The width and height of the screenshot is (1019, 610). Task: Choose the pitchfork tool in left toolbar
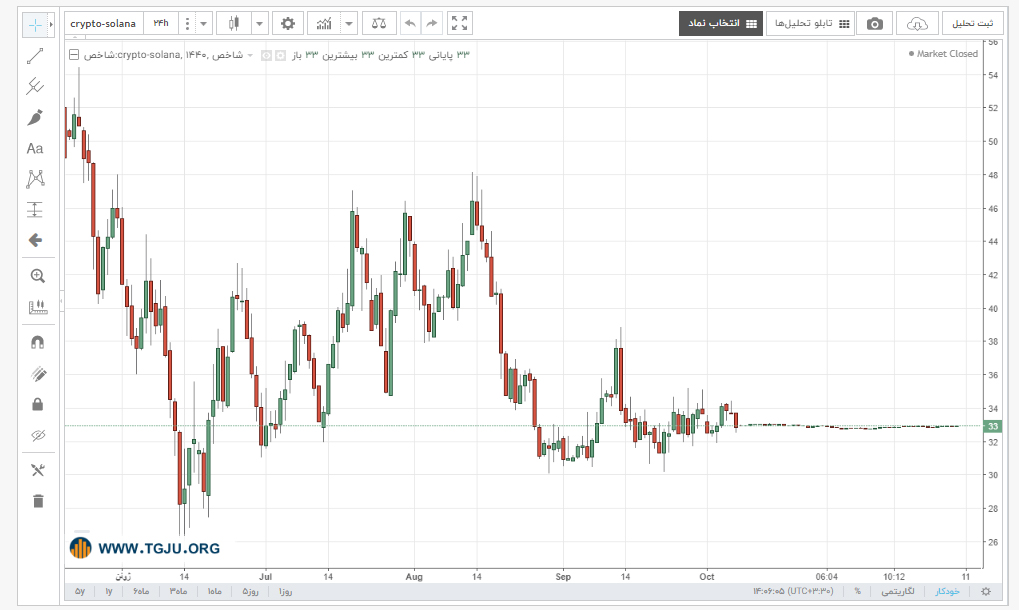35,86
